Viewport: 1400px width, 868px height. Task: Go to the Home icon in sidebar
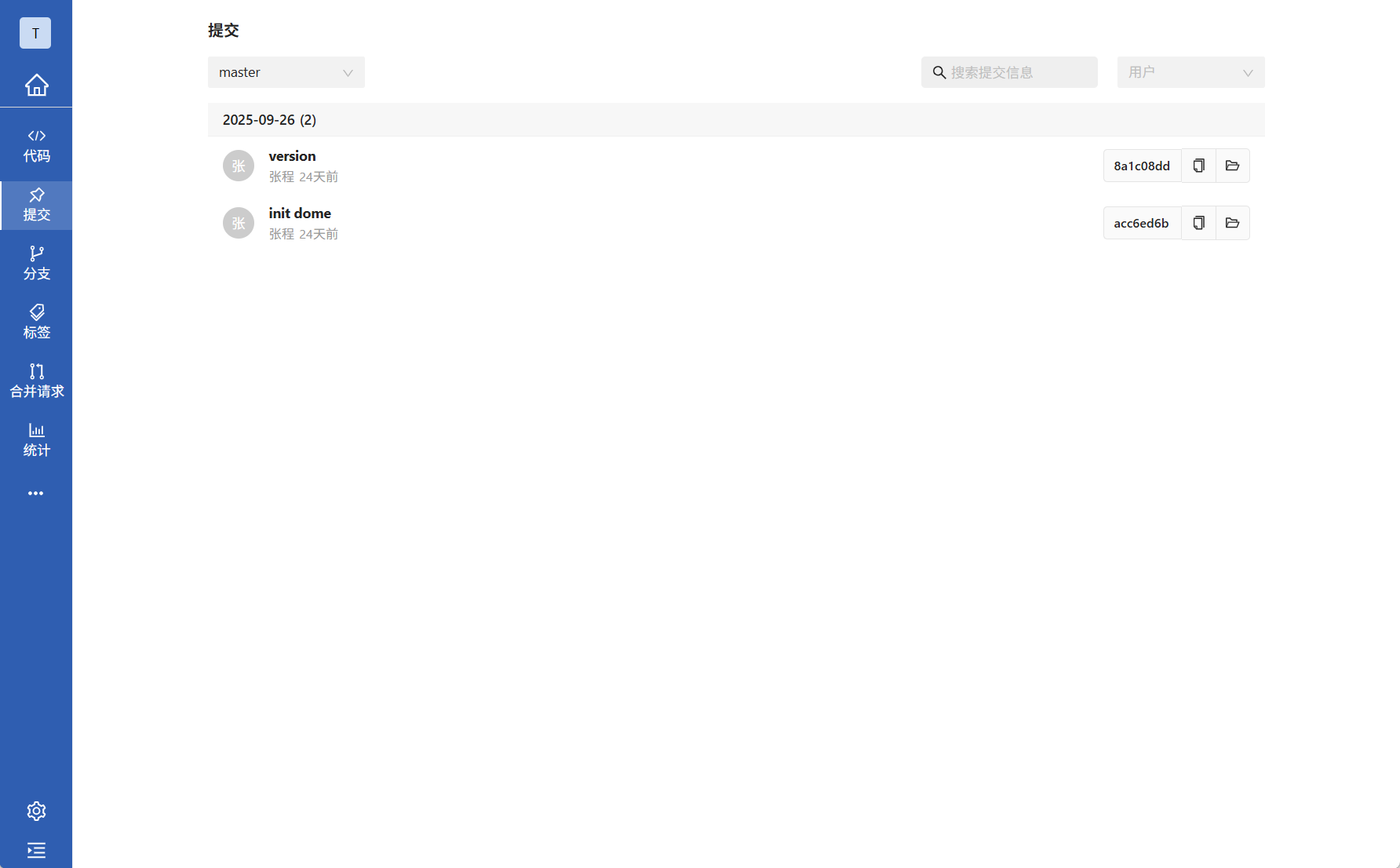36,85
